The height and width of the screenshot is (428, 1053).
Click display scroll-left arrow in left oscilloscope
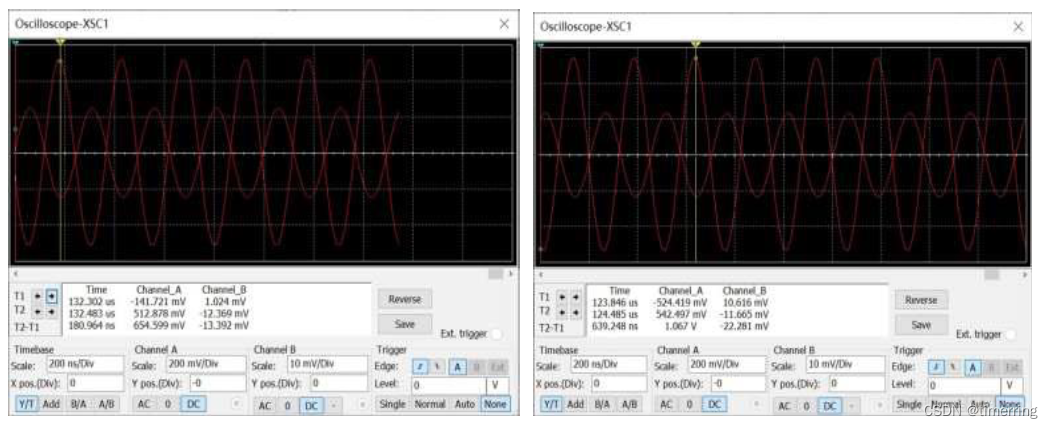pyautogui.click(x=15, y=273)
